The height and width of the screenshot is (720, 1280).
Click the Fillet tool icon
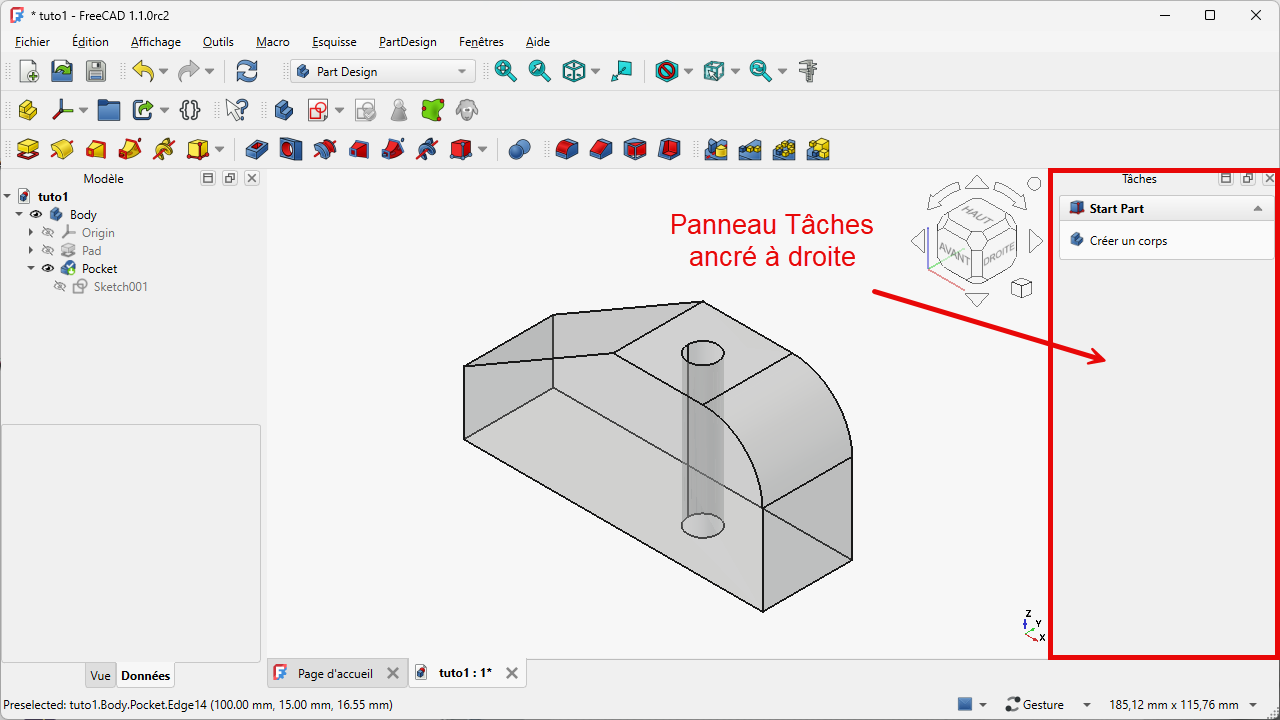coord(567,150)
